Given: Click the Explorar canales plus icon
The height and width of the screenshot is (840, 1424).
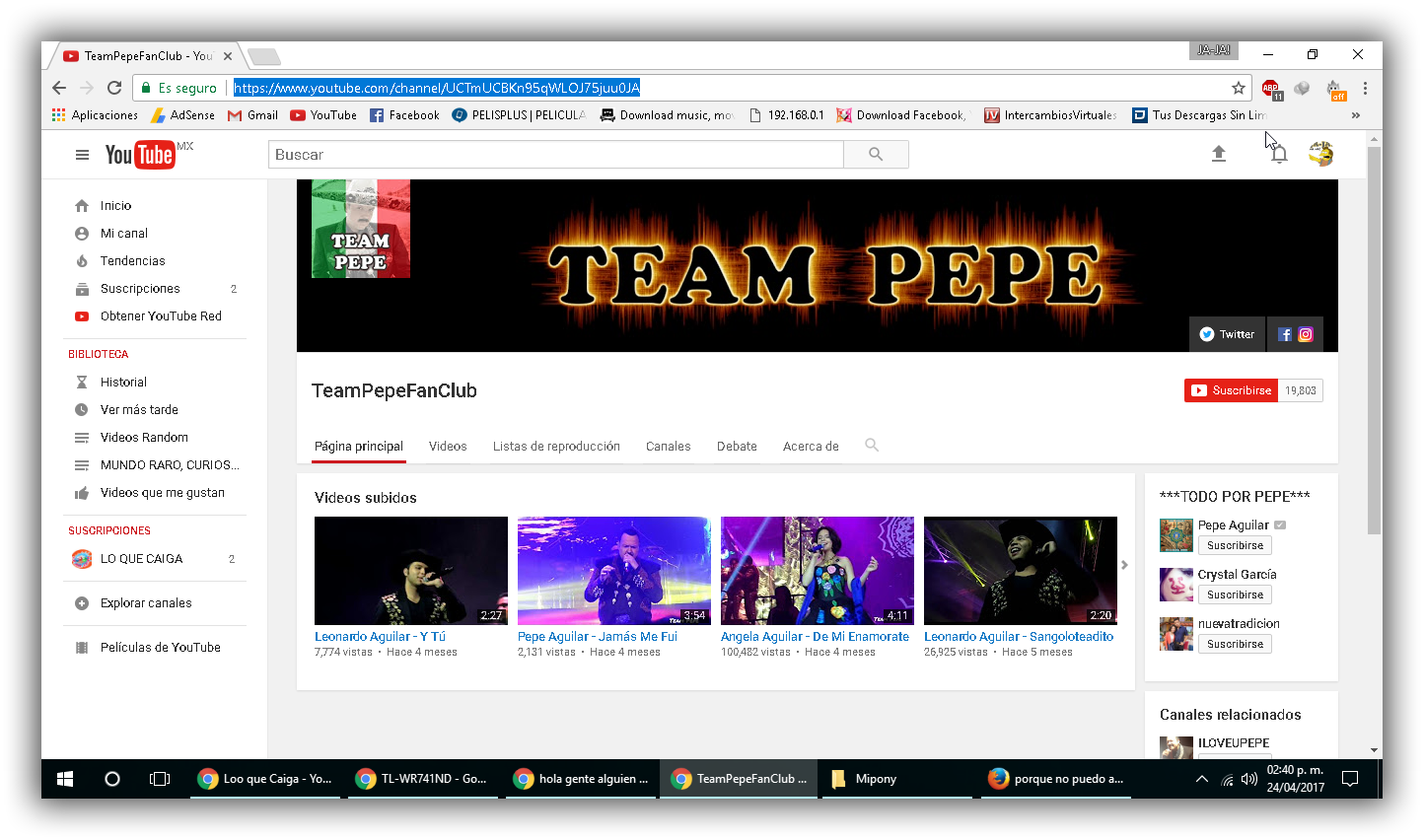Looking at the screenshot, I should (x=82, y=603).
